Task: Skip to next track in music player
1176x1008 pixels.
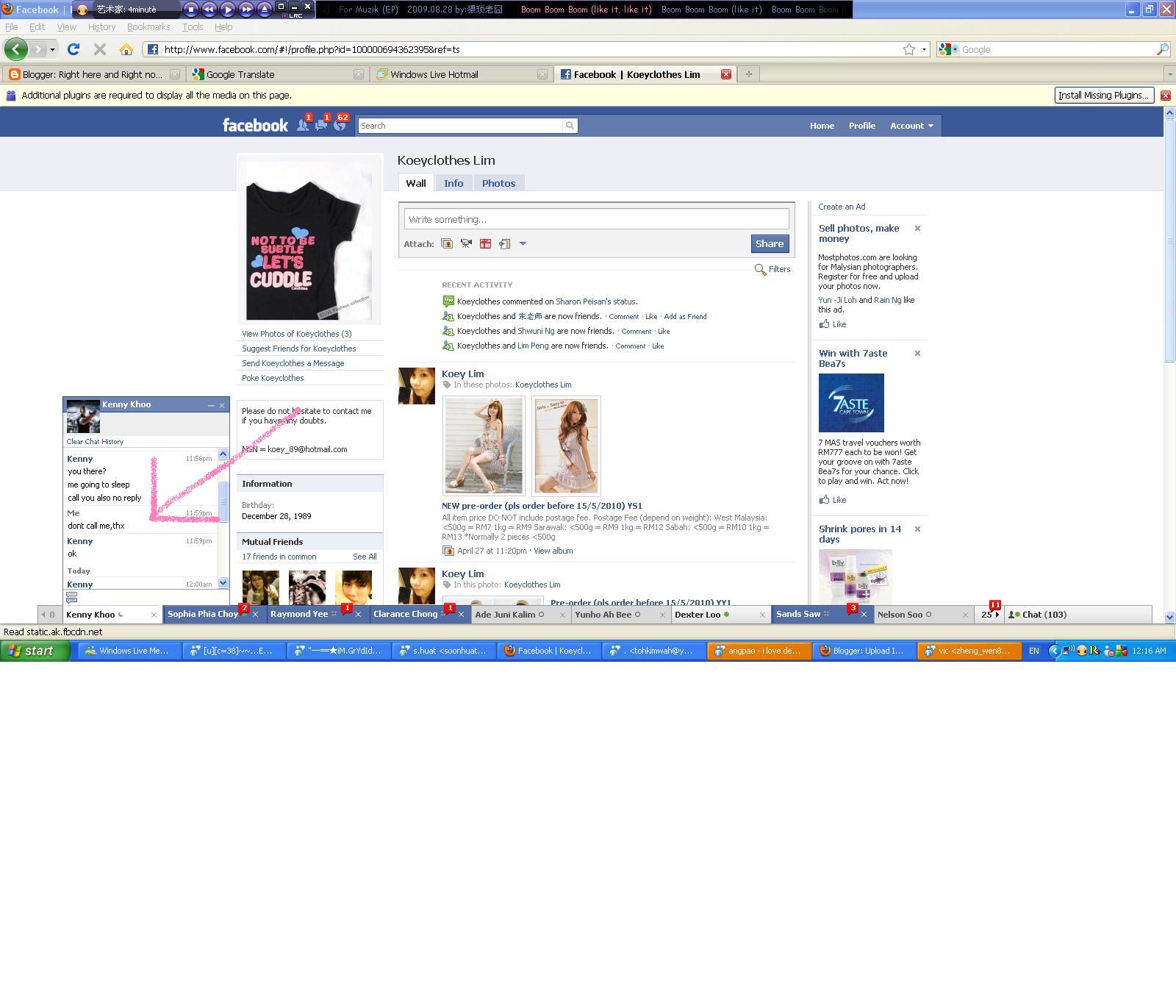Action: (x=245, y=9)
